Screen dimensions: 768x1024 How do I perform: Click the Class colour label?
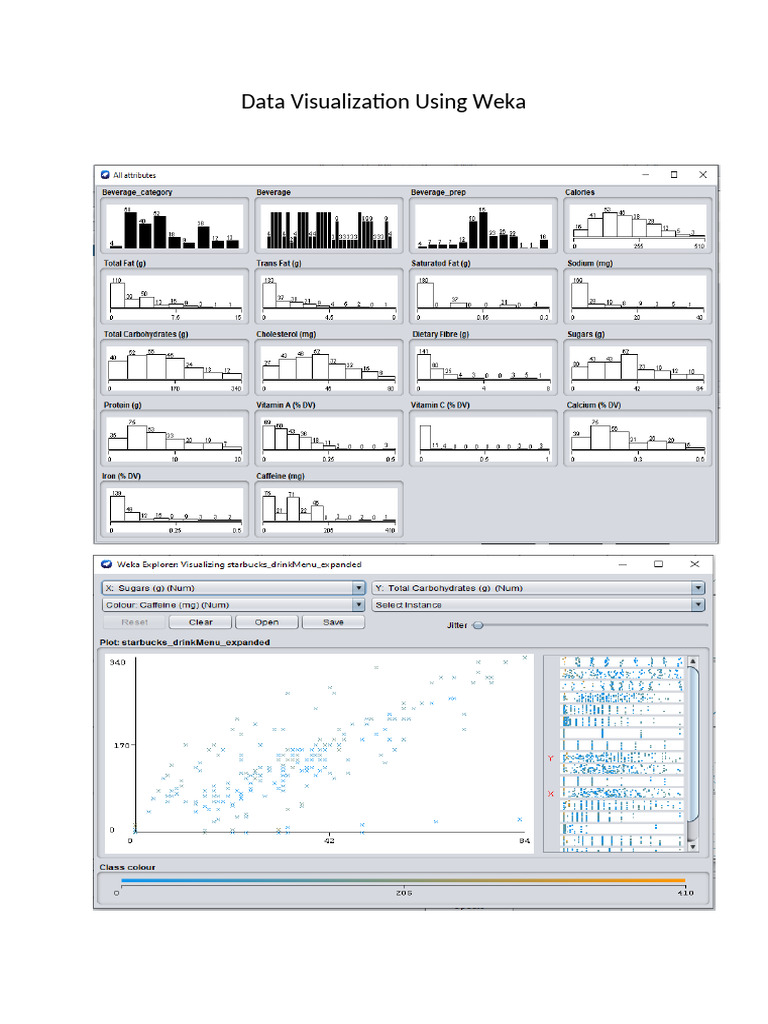coord(127,867)
